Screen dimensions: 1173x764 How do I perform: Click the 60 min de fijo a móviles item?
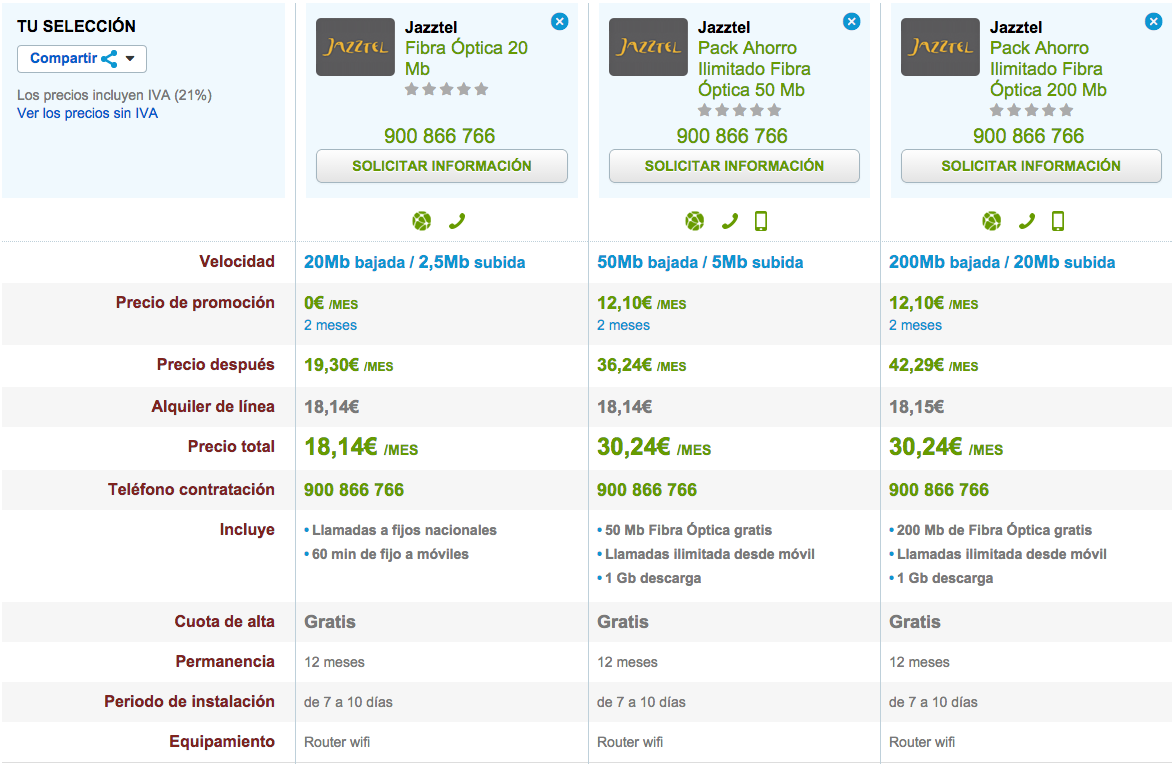pos(391,554)
